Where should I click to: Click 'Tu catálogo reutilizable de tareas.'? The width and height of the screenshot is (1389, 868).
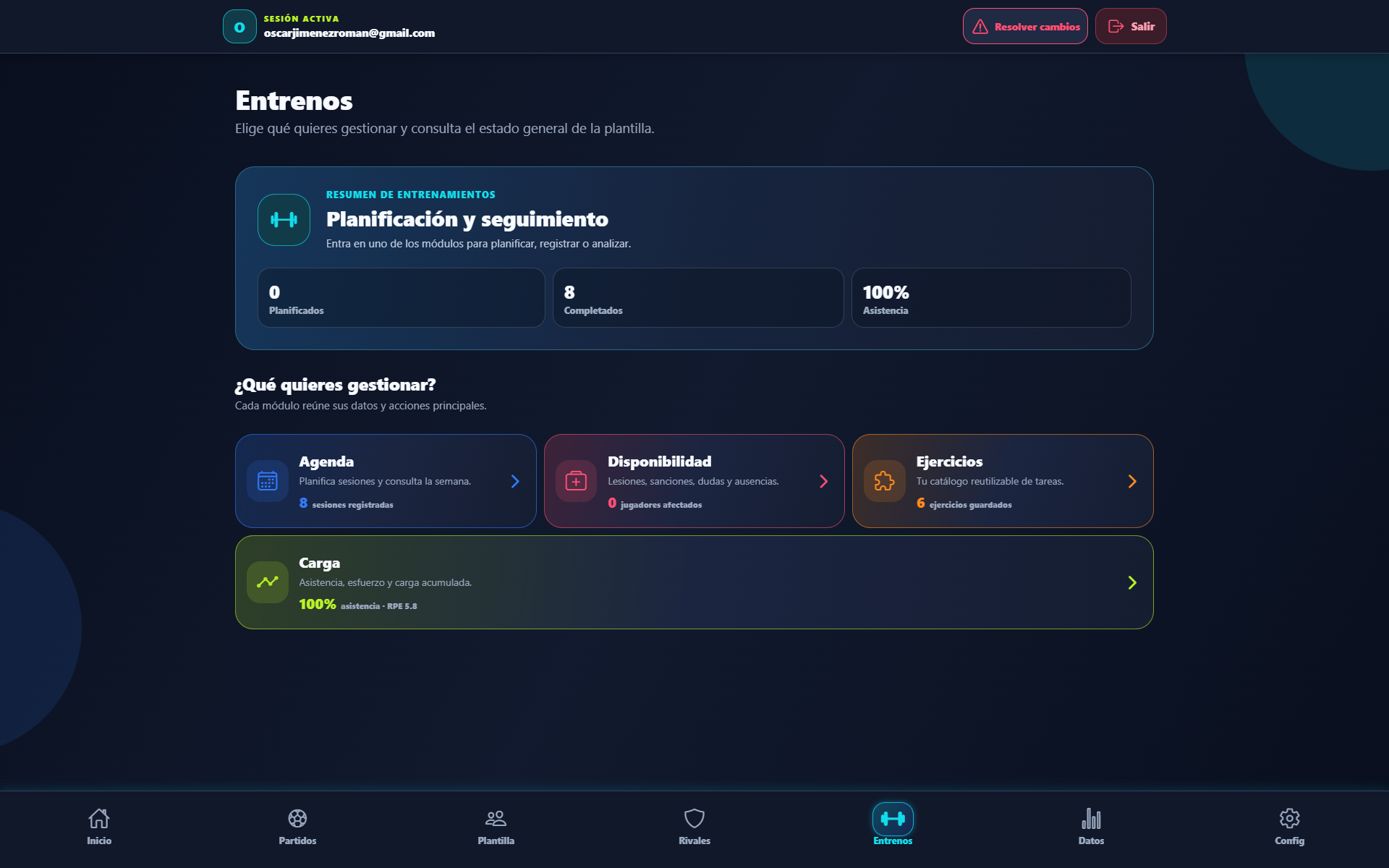(990, 482)
